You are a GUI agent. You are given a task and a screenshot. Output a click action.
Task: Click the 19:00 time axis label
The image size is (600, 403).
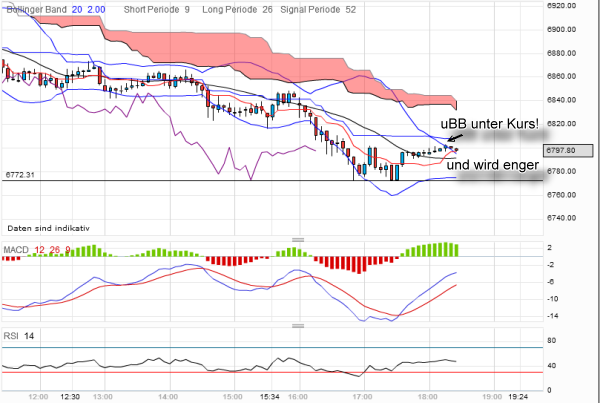[492, 396]
